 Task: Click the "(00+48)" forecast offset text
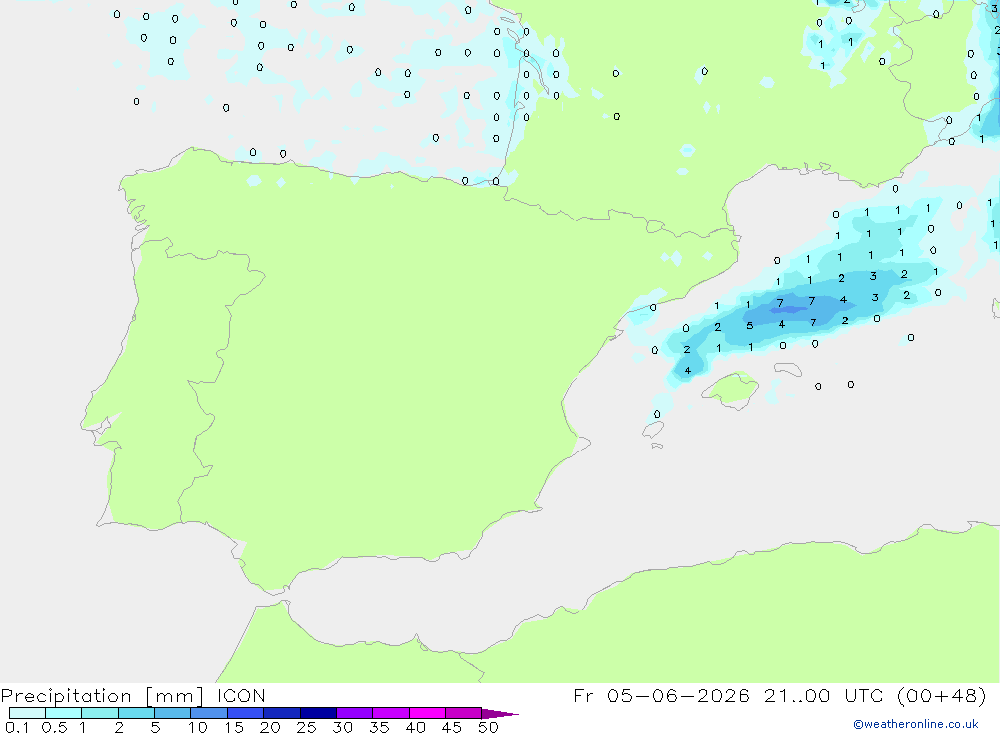941,695
